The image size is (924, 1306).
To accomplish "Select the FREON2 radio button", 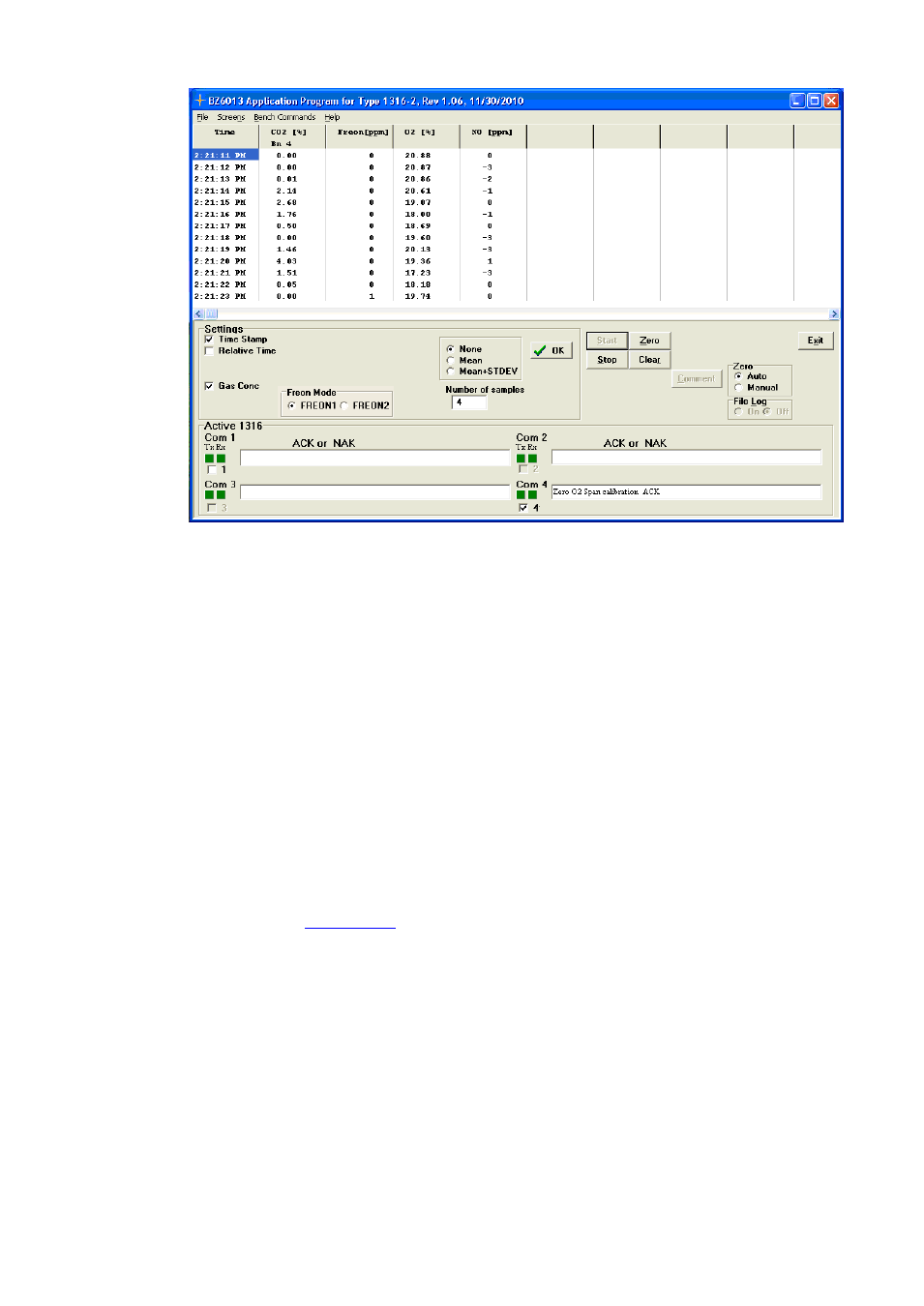I will 343,405.
